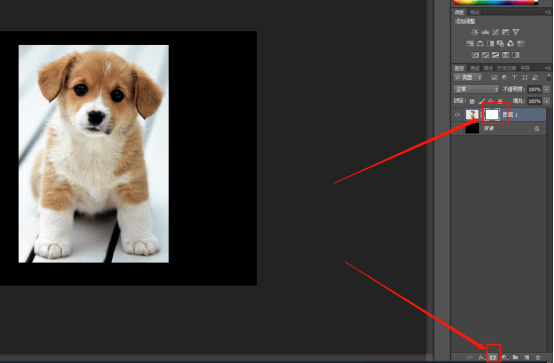
Task: Add a Color Balance adjustment (scales icon)
Action: point(480,44)
